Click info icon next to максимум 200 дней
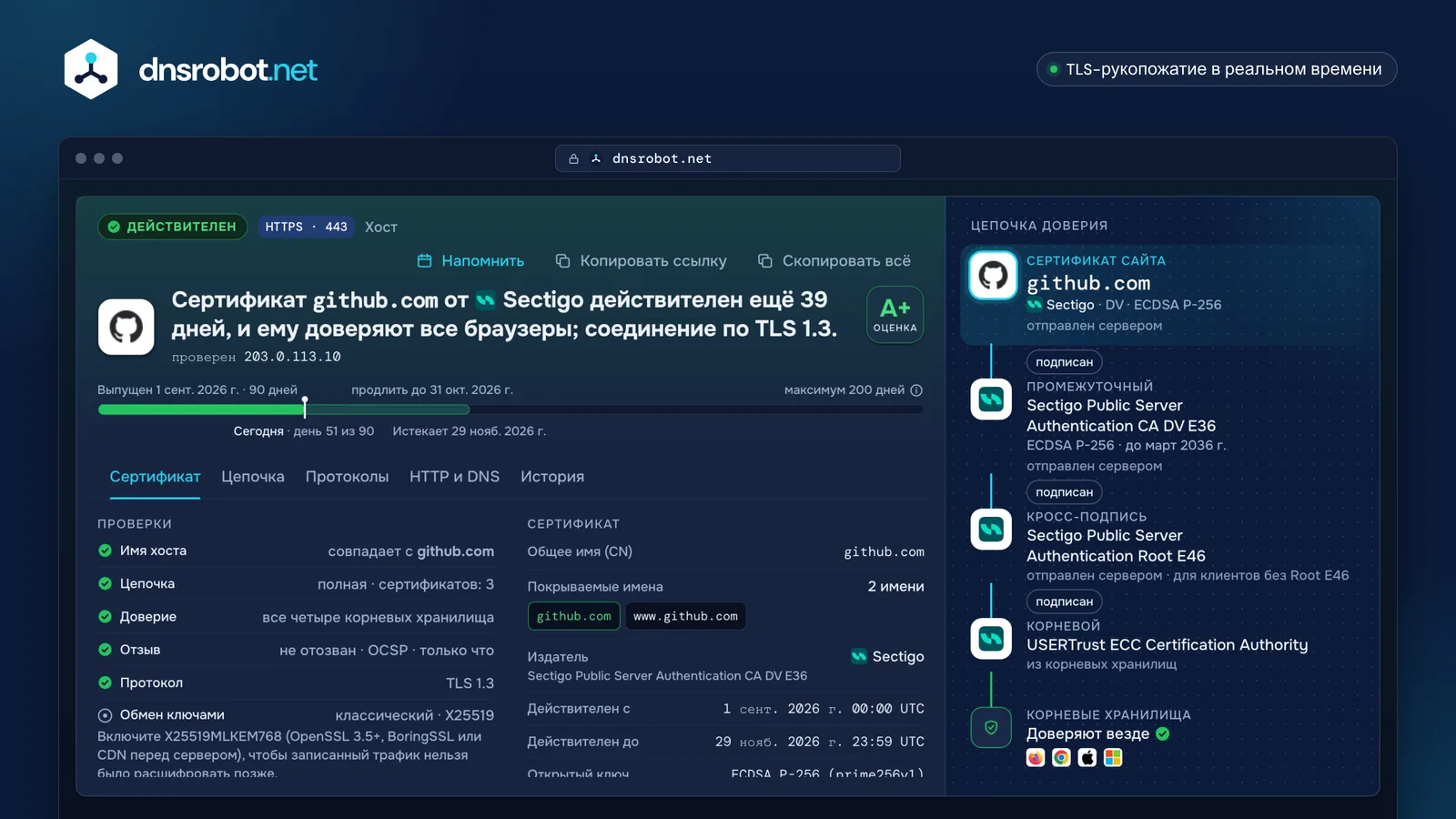This screenshot has height=819, width=1456. (916, 390)
